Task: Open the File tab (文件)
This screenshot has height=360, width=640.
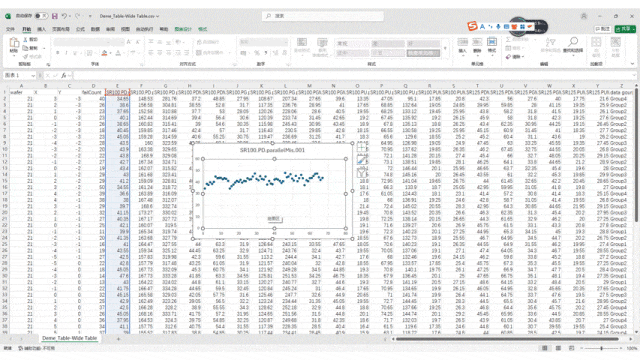Action: [11, 29]
